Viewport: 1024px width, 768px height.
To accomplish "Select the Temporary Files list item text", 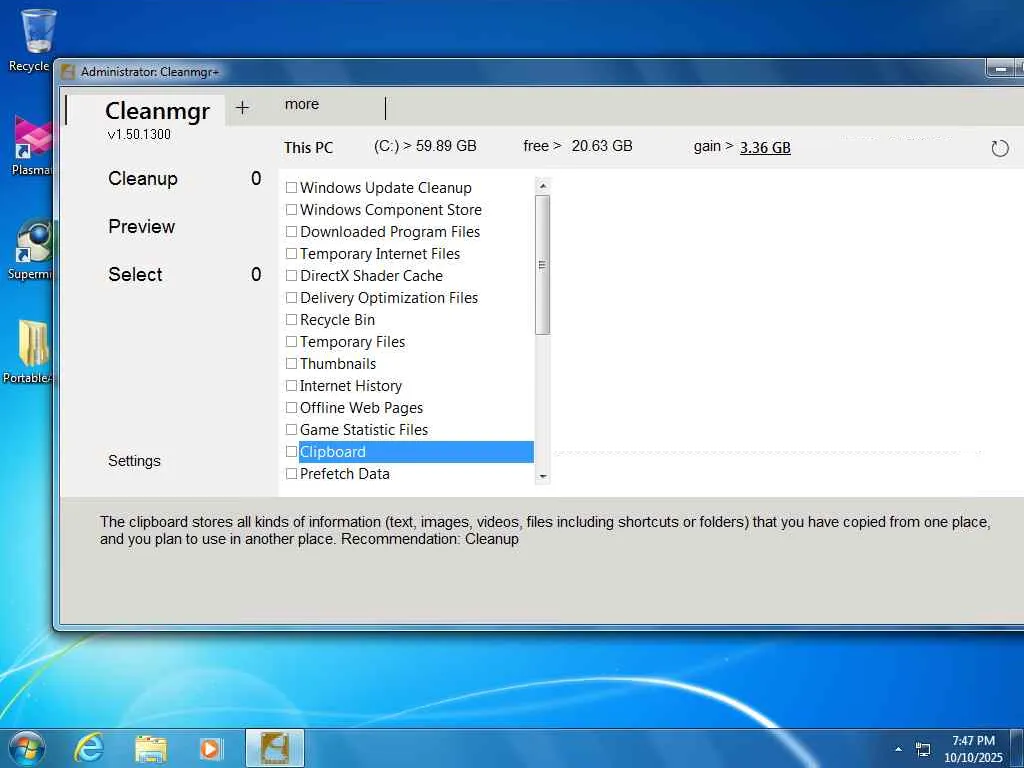I will pos(353,342).
